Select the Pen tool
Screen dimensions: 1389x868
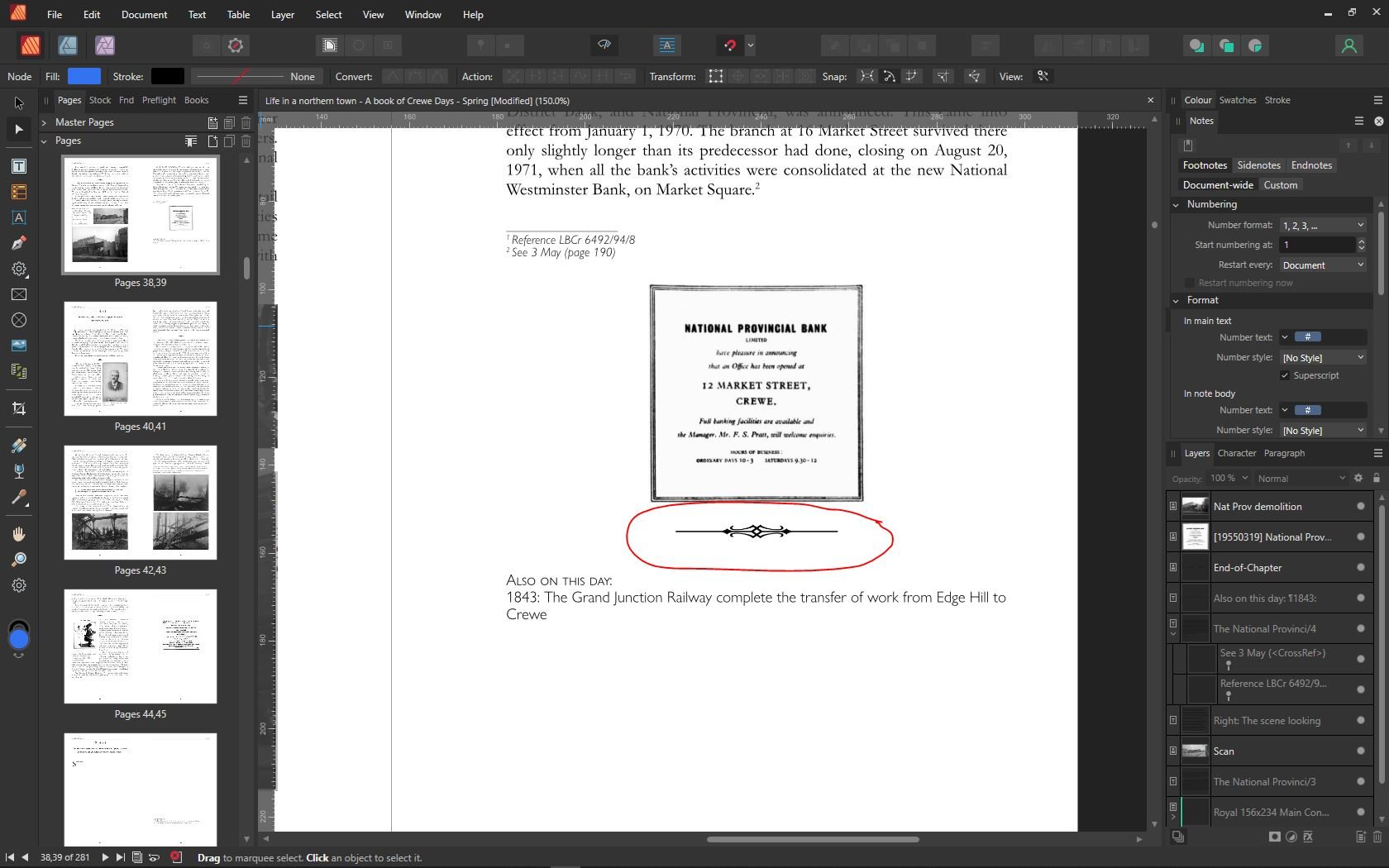[x=19, y=243]
